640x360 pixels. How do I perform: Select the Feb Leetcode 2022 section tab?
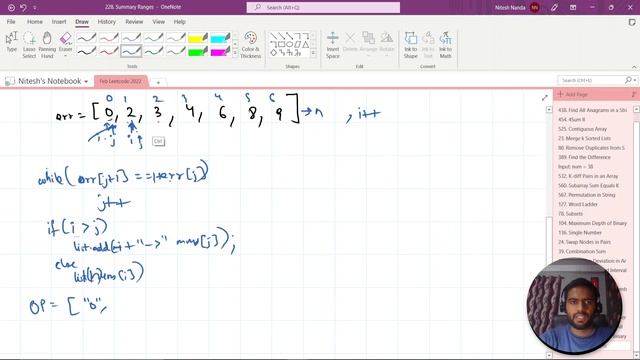pos(120,81)
